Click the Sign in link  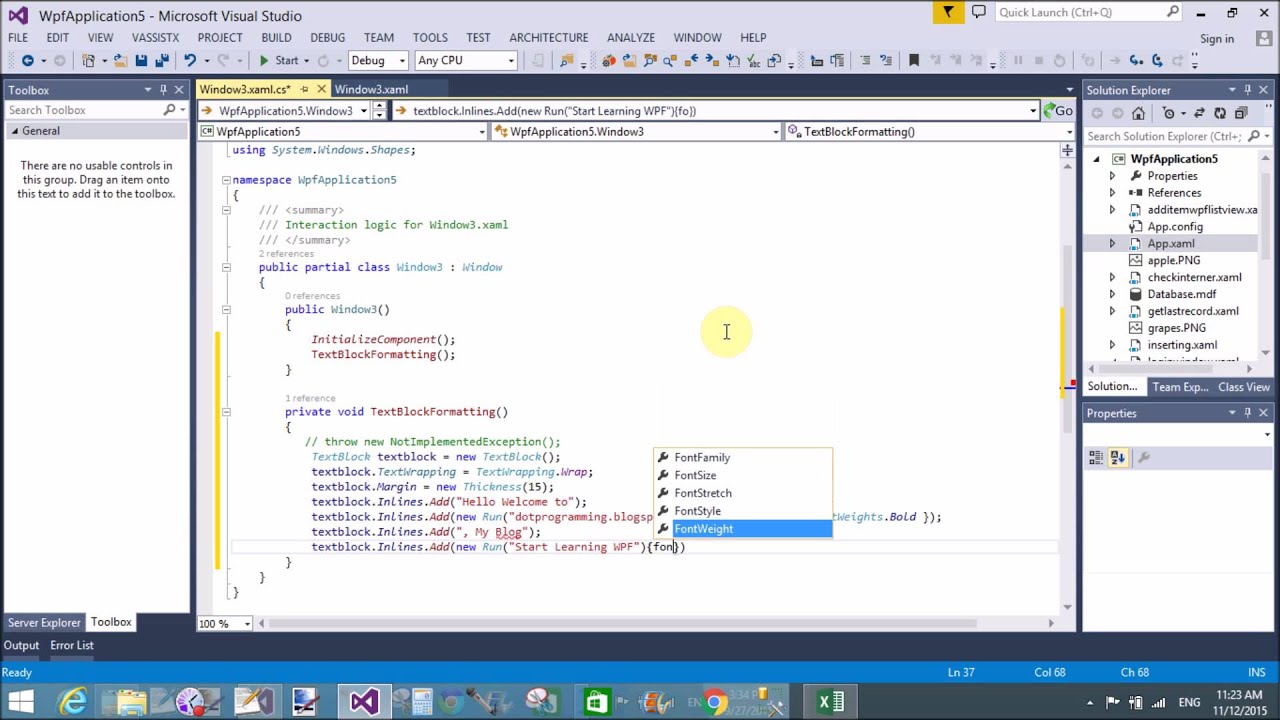pos(1217,39)
